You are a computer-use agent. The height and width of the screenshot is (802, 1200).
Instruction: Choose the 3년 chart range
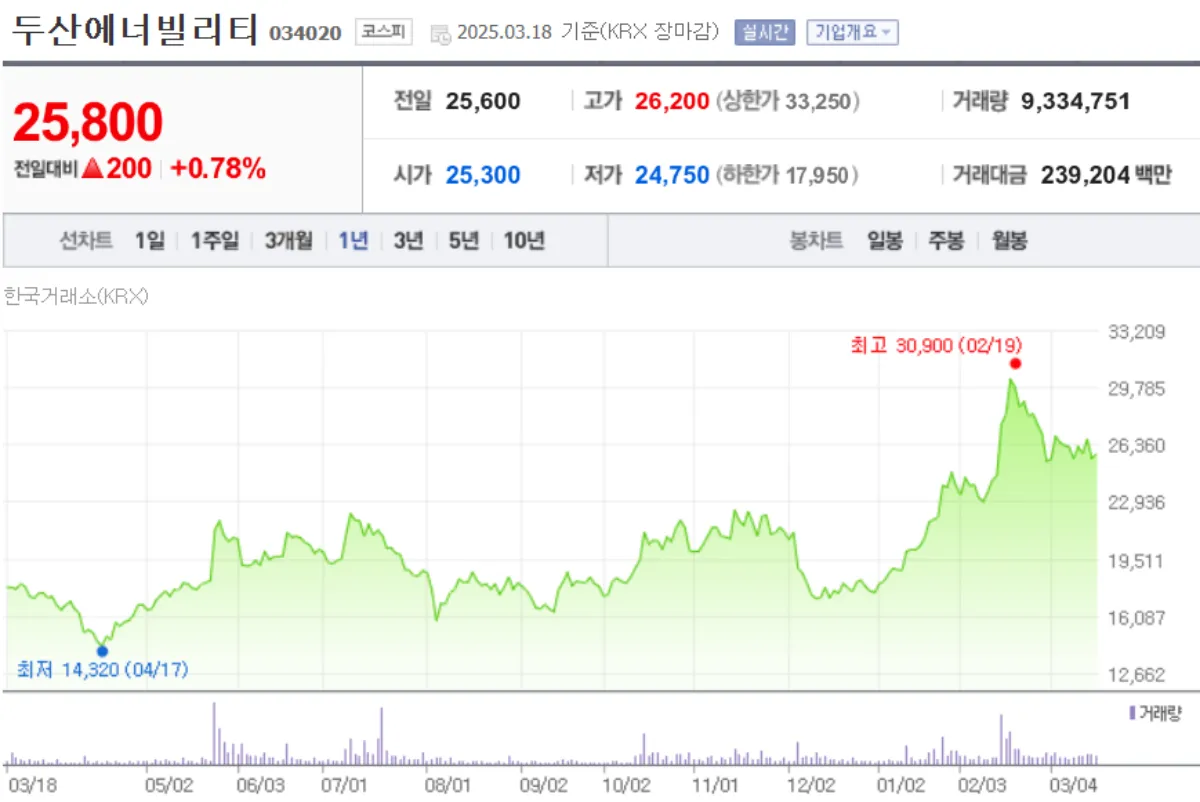pyautogui.click(x=410, y=241)
